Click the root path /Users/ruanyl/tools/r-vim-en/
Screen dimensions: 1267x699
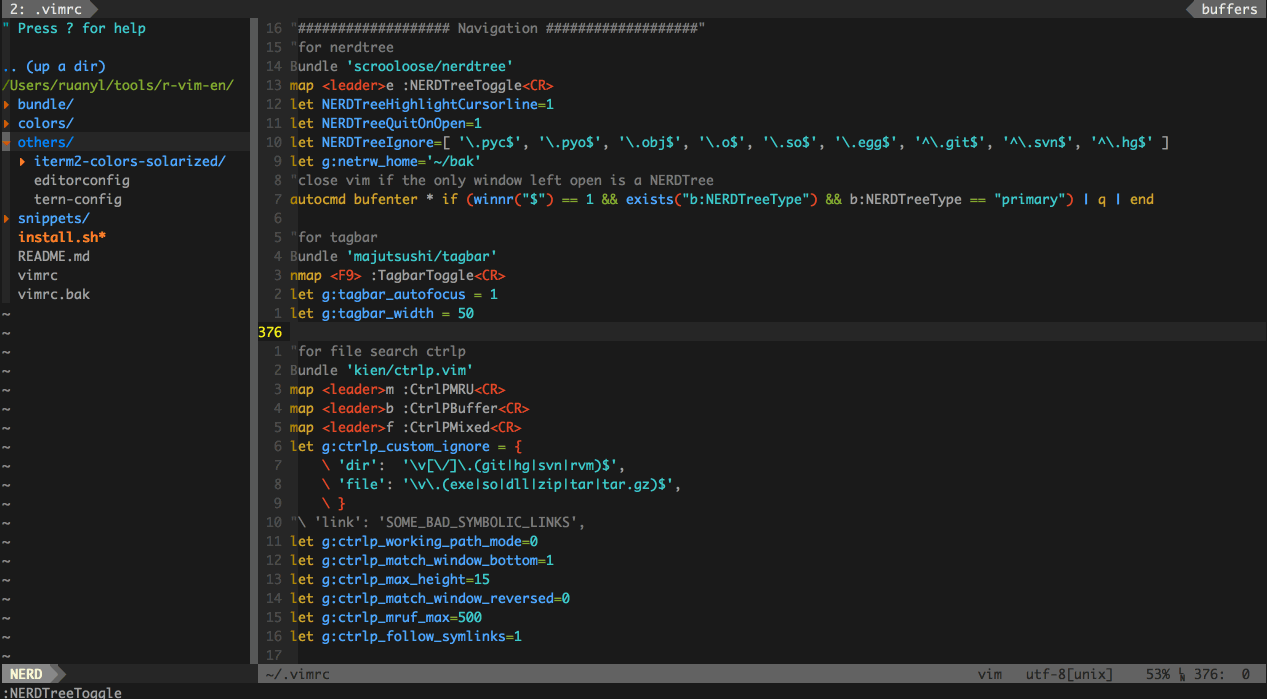click(x=118, y=85)
